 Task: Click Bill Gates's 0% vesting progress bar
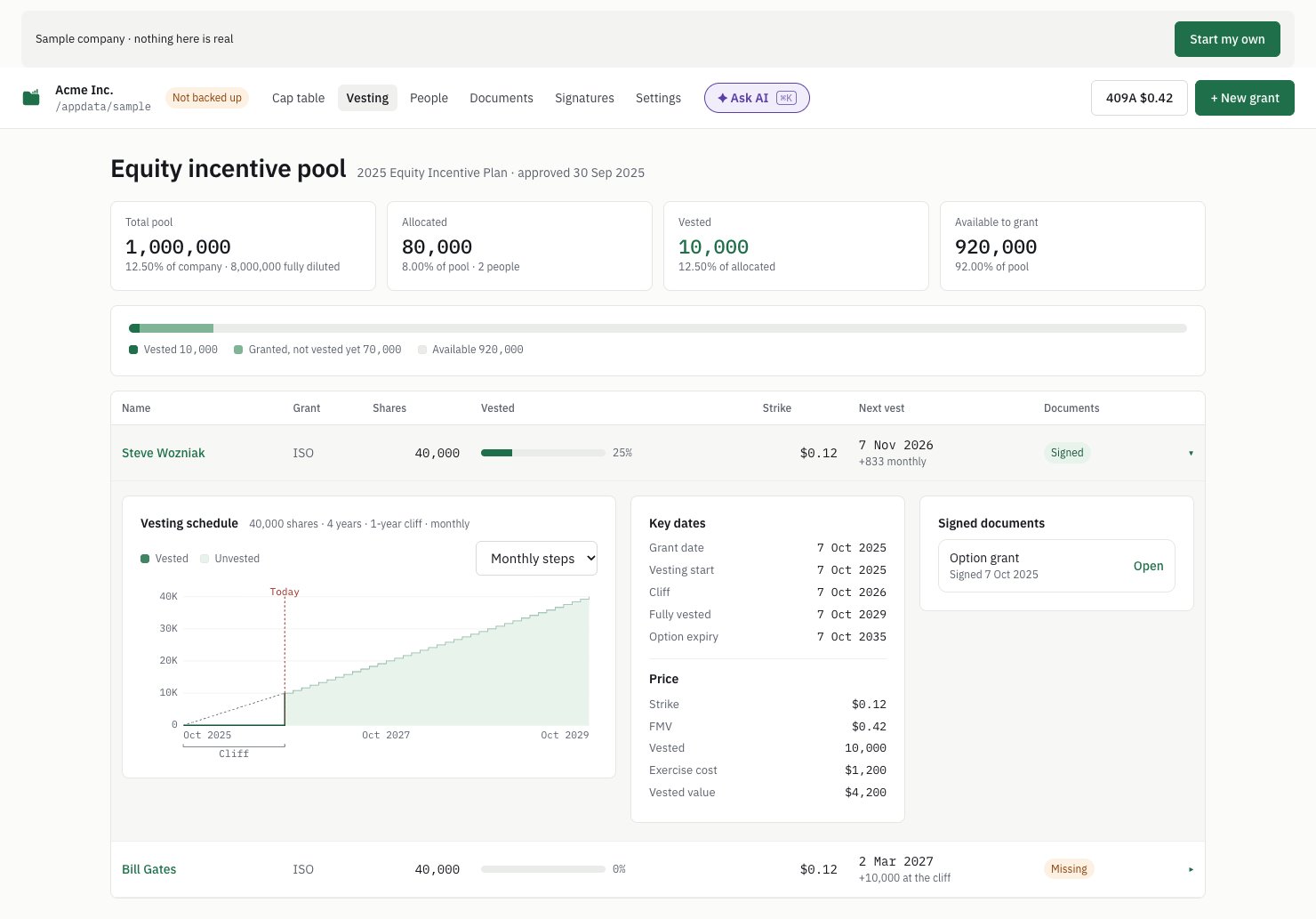coord(542,869)
